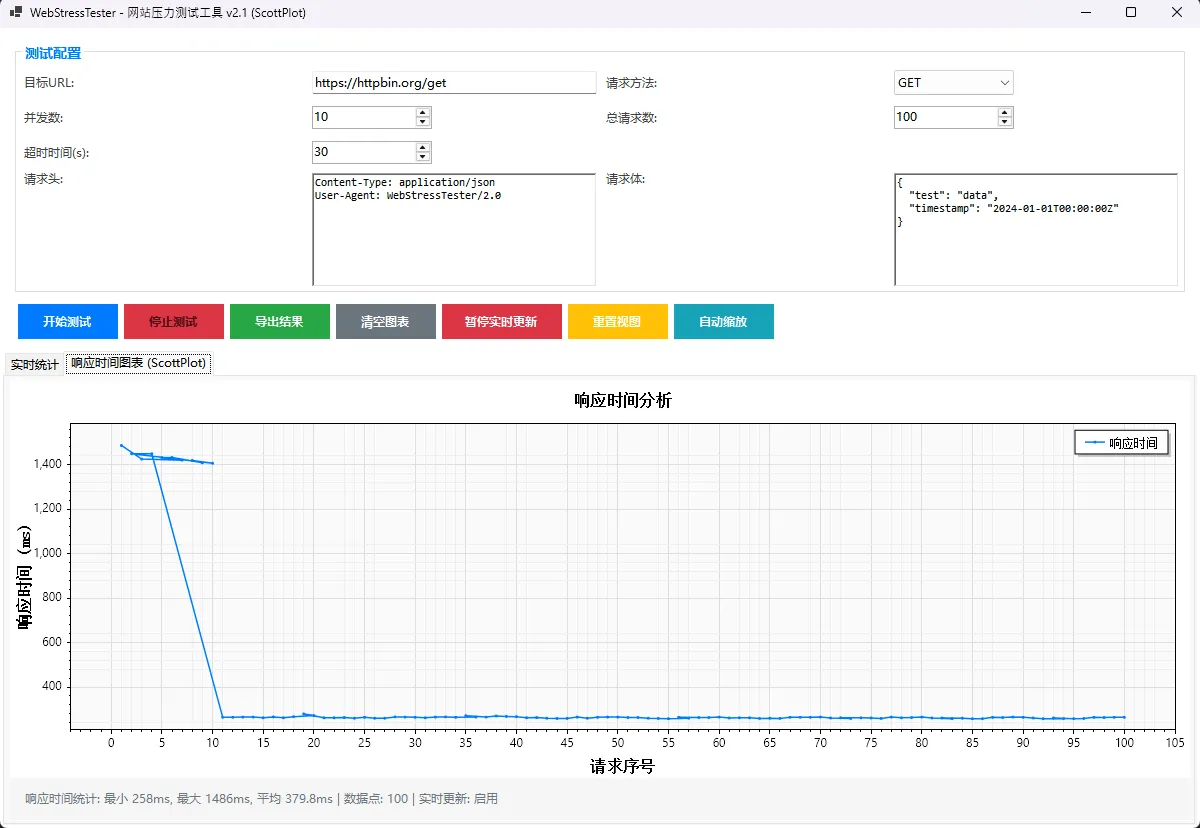Screen dimensions: 1200x828
Task: Select the 响应时间图表 (ScottPlot) tab
Action: 139,364
